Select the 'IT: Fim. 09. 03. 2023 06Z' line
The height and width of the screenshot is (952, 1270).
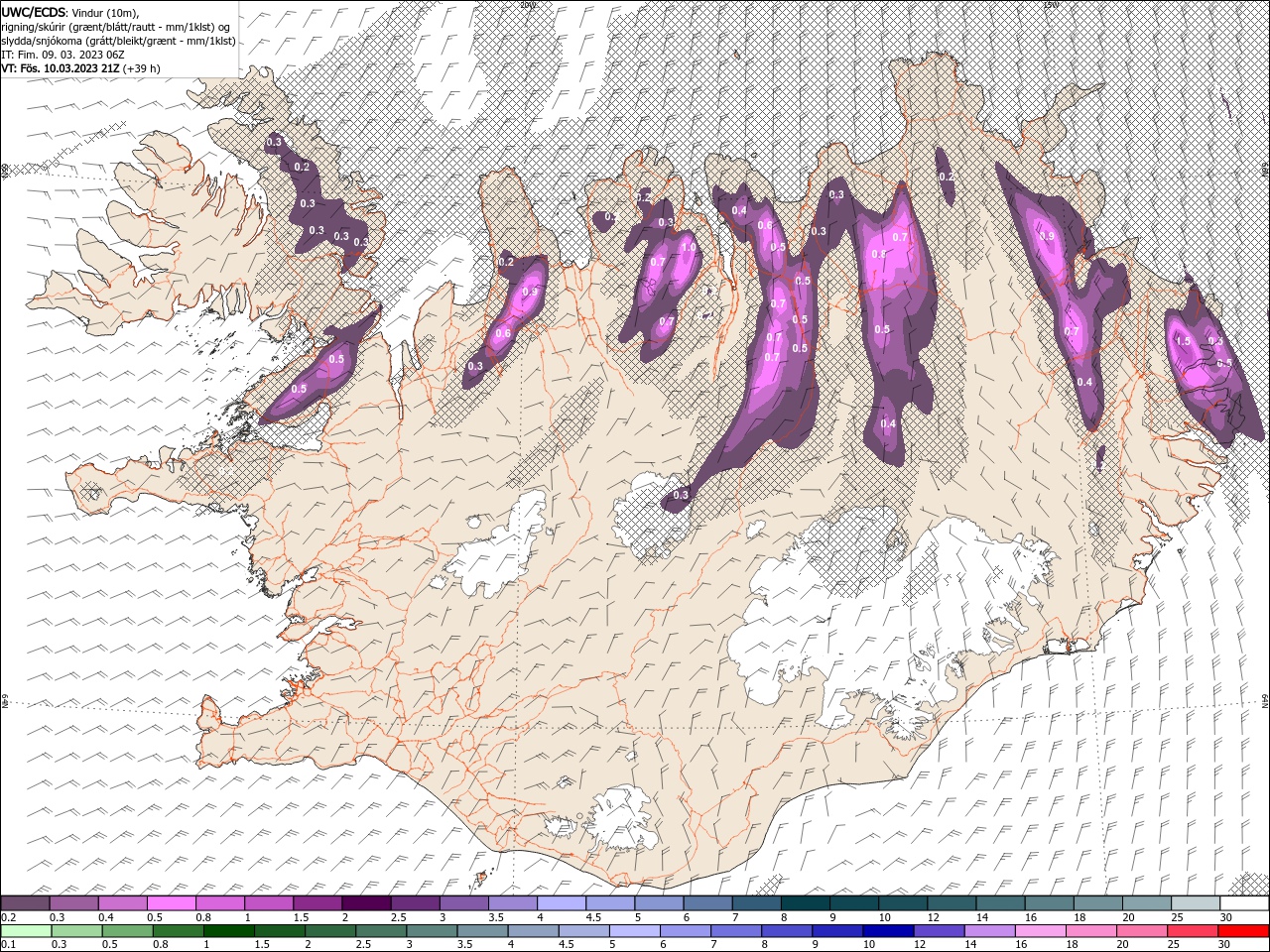tap(63, 55)
